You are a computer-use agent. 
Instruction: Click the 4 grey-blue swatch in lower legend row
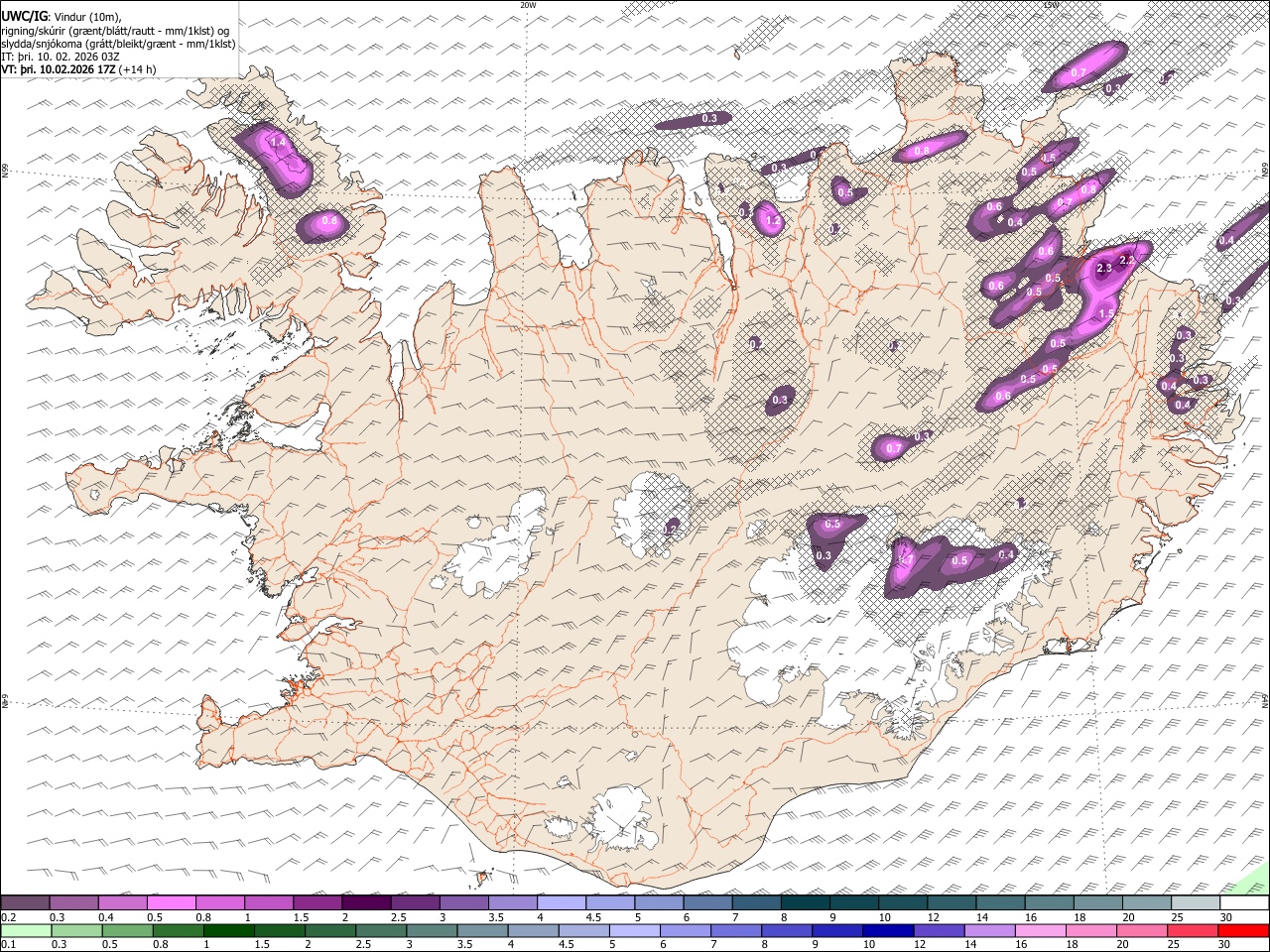(x=534, y=931)
